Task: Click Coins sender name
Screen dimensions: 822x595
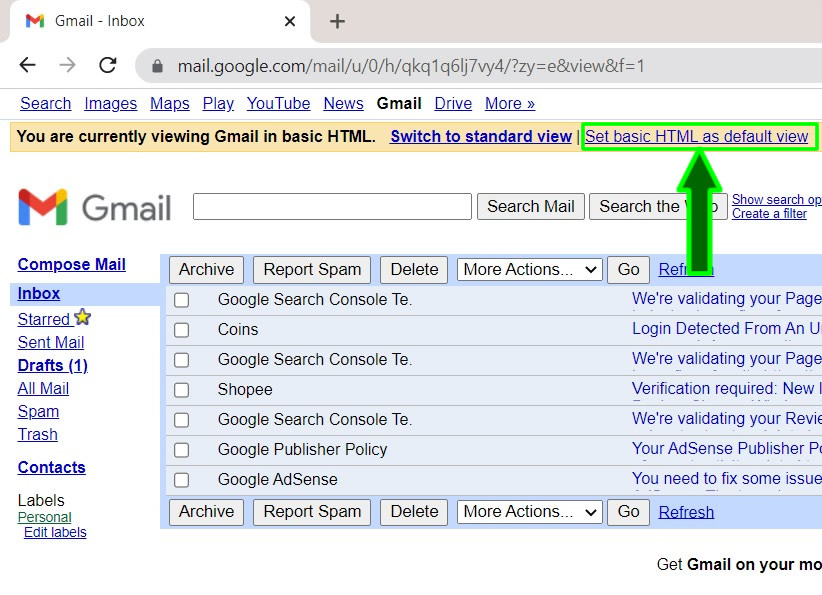Action: click(238, 330)
